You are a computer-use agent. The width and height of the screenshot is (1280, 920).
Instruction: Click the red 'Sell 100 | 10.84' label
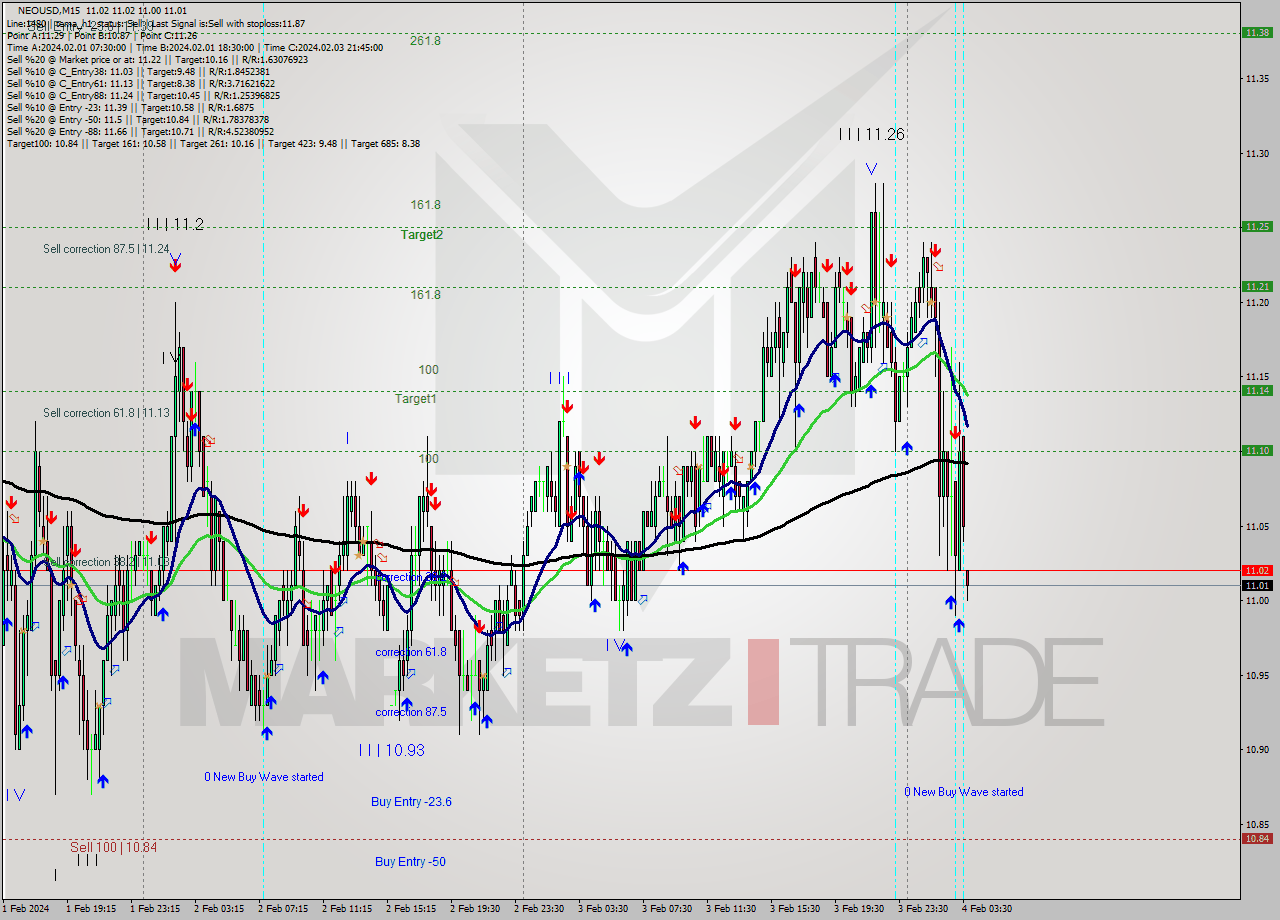click(x=113, y=847)
